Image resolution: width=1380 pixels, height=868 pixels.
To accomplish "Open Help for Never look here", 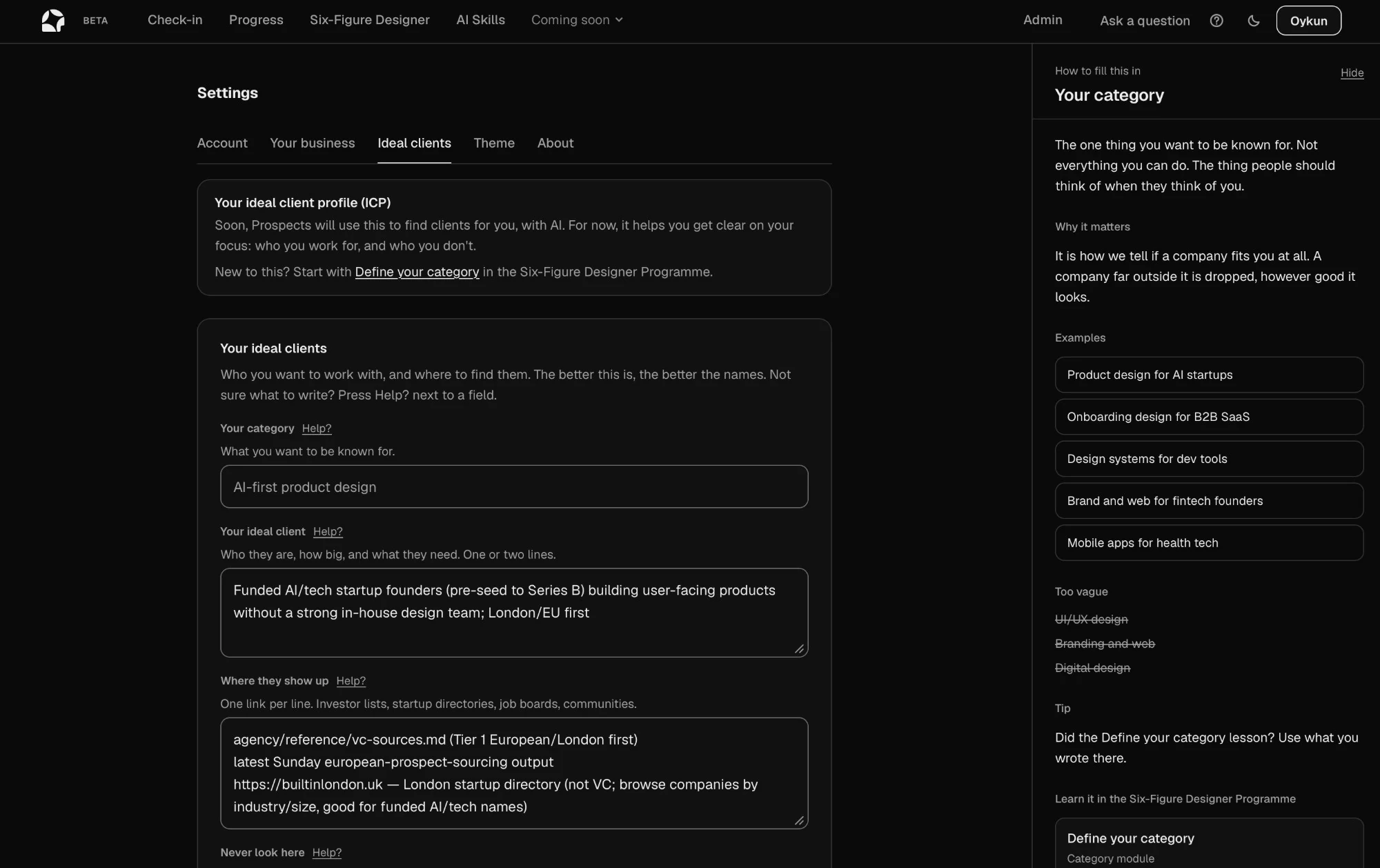I will [x=327, y=853].
